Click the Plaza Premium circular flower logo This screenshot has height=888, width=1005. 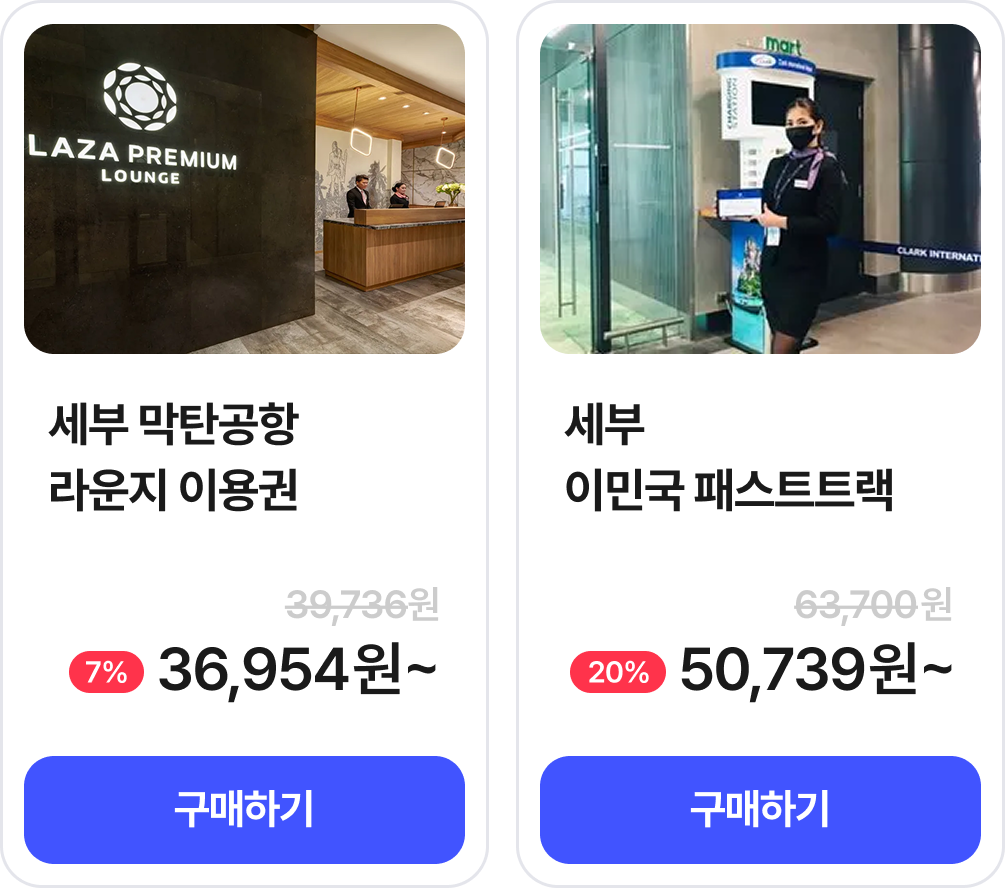click(x=140, y=96)
